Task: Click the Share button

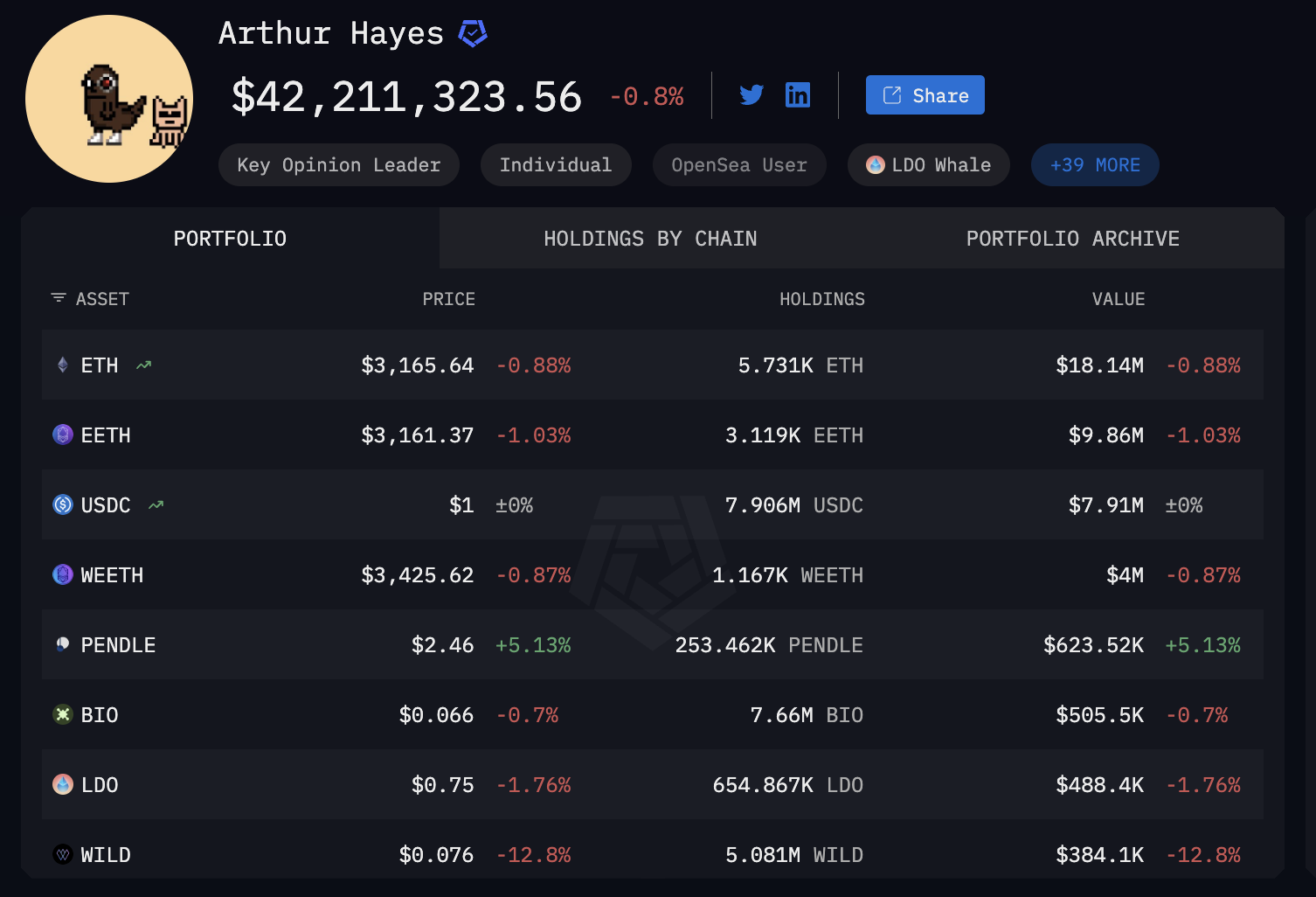Action: click(925, 94)
